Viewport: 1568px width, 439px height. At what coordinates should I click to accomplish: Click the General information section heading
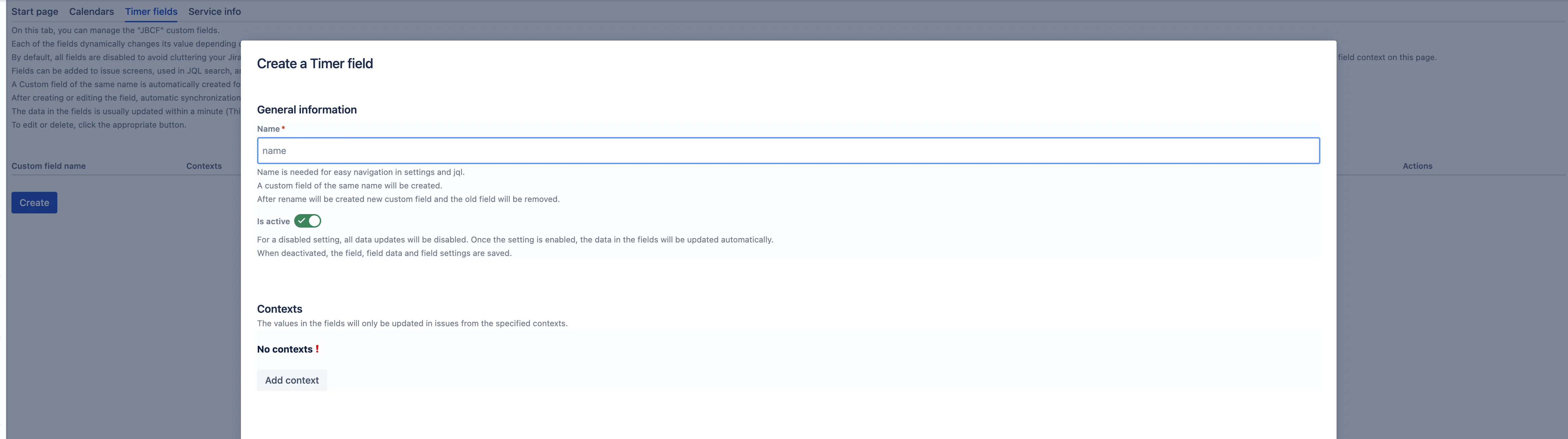[307, 110]
